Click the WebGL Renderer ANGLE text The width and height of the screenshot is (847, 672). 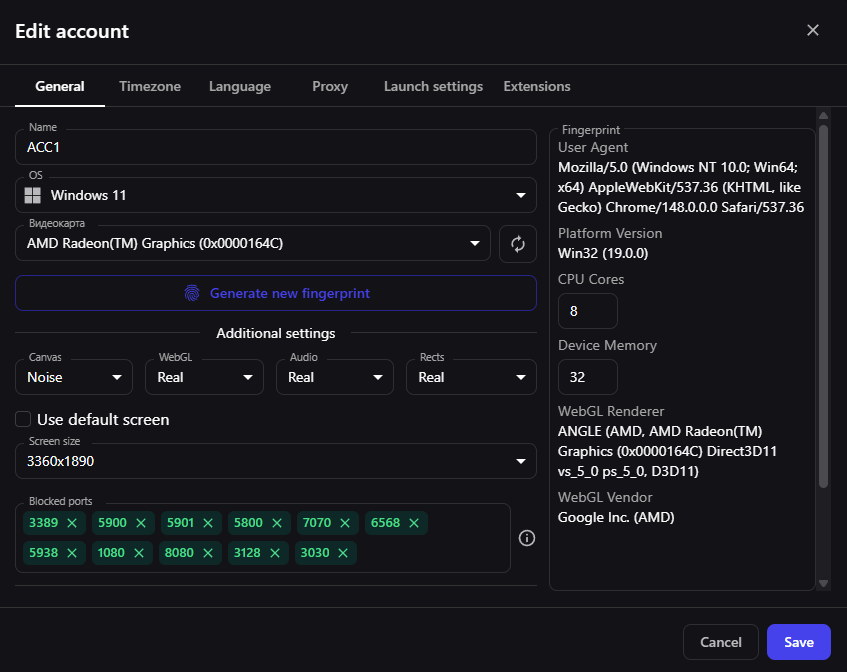pos(667,451)
